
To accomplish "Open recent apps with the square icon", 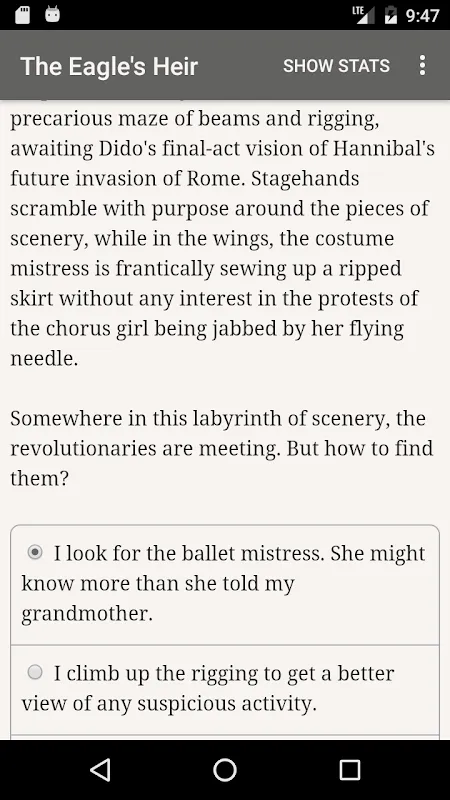I will tap(350, 770).
